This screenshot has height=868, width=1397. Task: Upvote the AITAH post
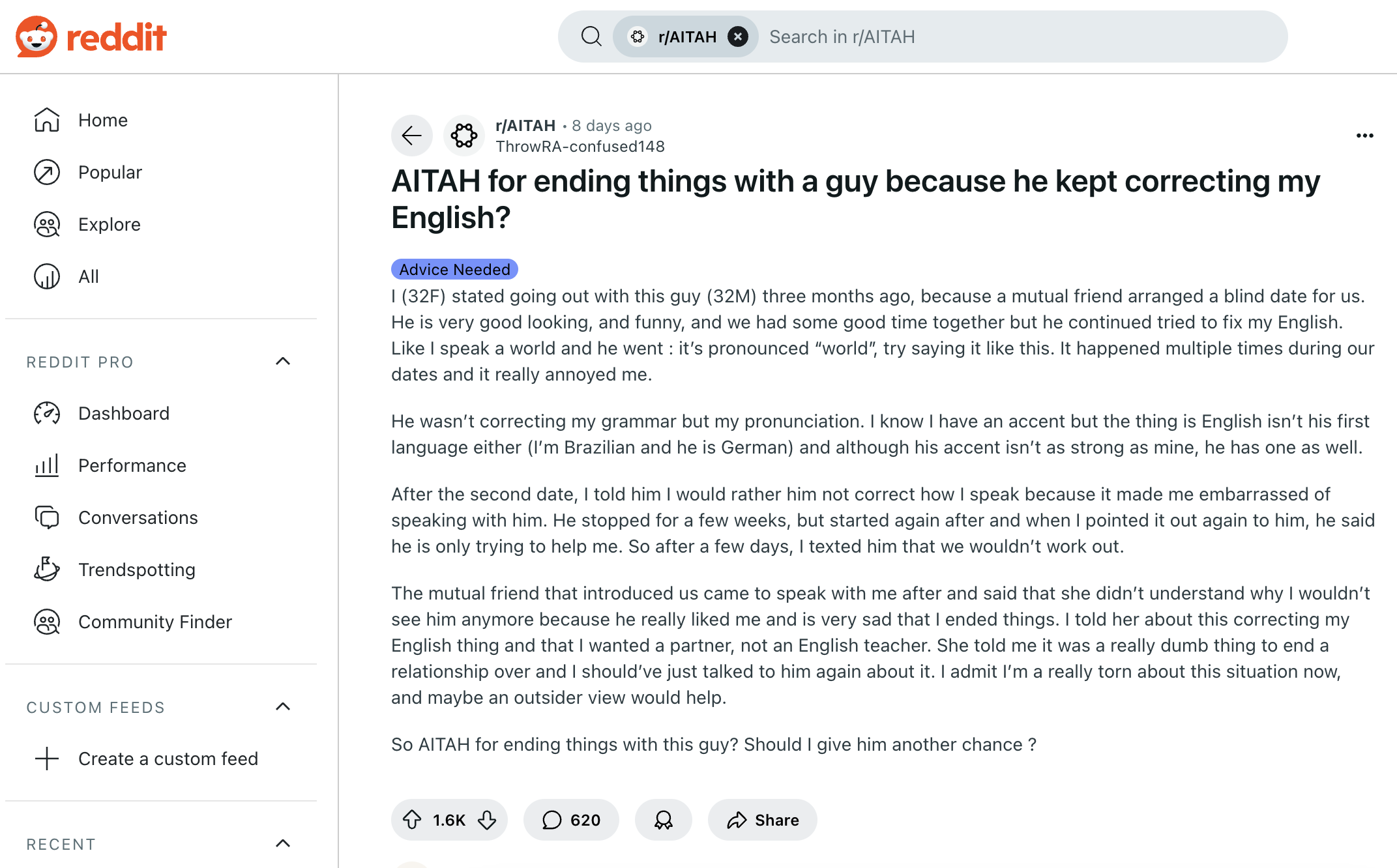(412, 819)
